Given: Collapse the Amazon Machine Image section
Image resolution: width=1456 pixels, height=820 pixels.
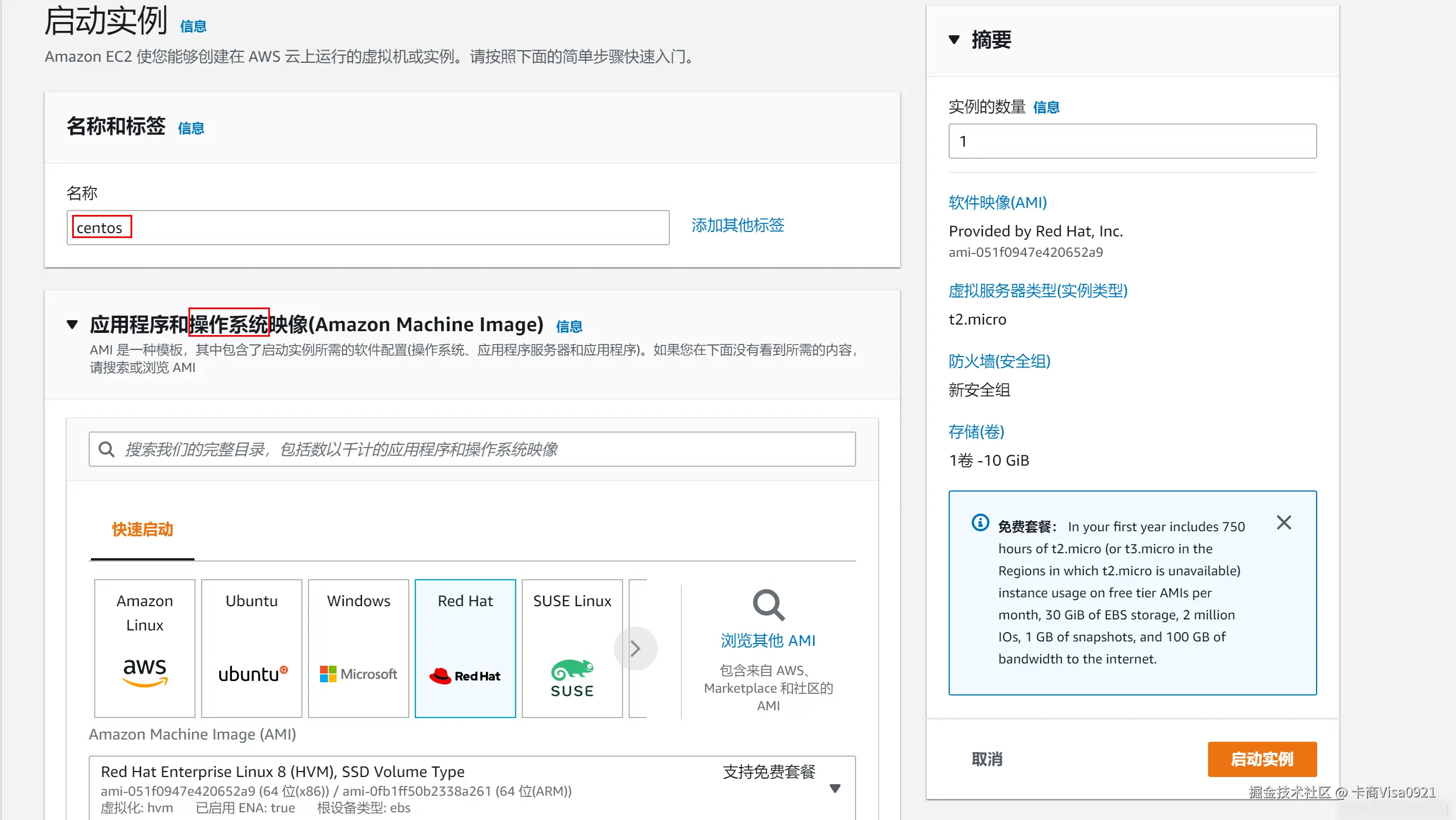Looking at the screenshot, I should pos(72,325).
